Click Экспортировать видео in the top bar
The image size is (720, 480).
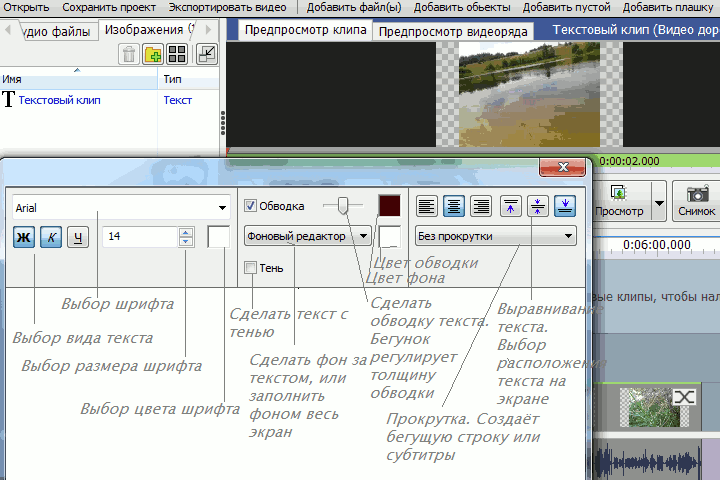click(227, 7)
